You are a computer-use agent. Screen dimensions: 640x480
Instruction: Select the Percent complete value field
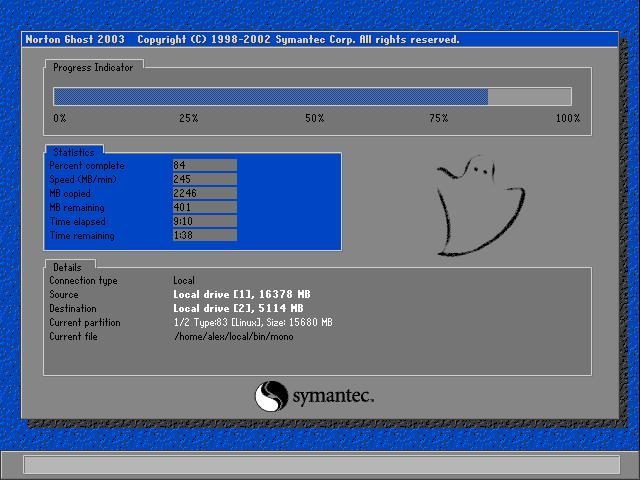tap(204, 165)
